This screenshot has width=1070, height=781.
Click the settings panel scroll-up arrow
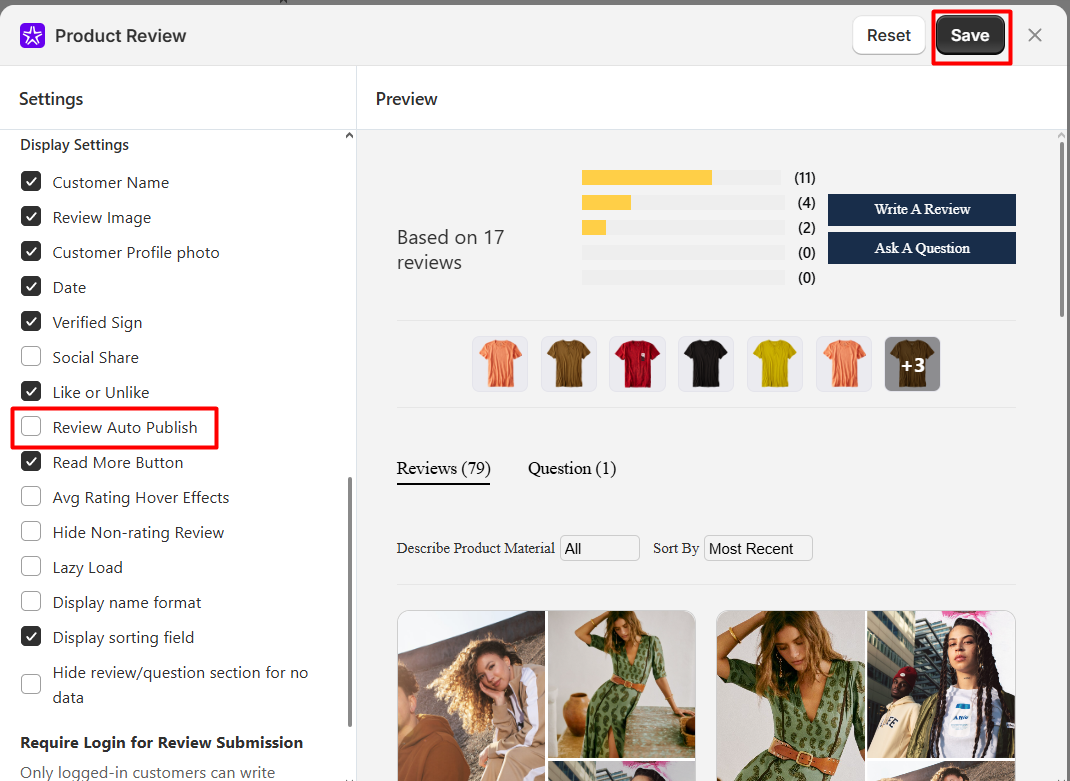pos(349,135)
